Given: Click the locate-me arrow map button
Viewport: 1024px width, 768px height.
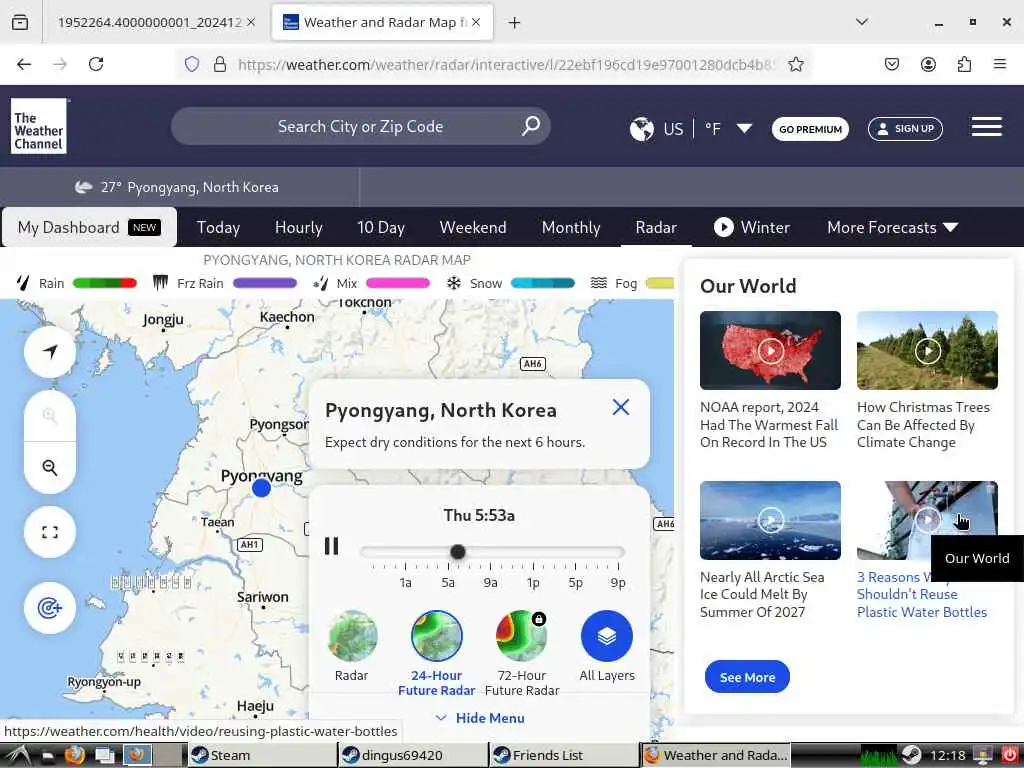Looking at the screenshot, I should pos(50,351).
